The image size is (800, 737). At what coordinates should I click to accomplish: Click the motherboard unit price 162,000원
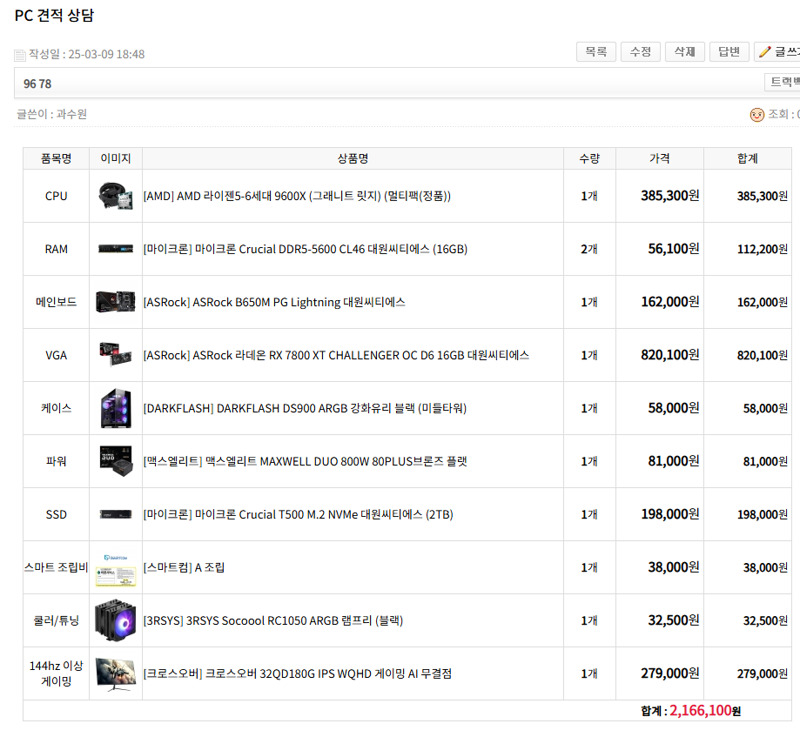pos(670,302)
